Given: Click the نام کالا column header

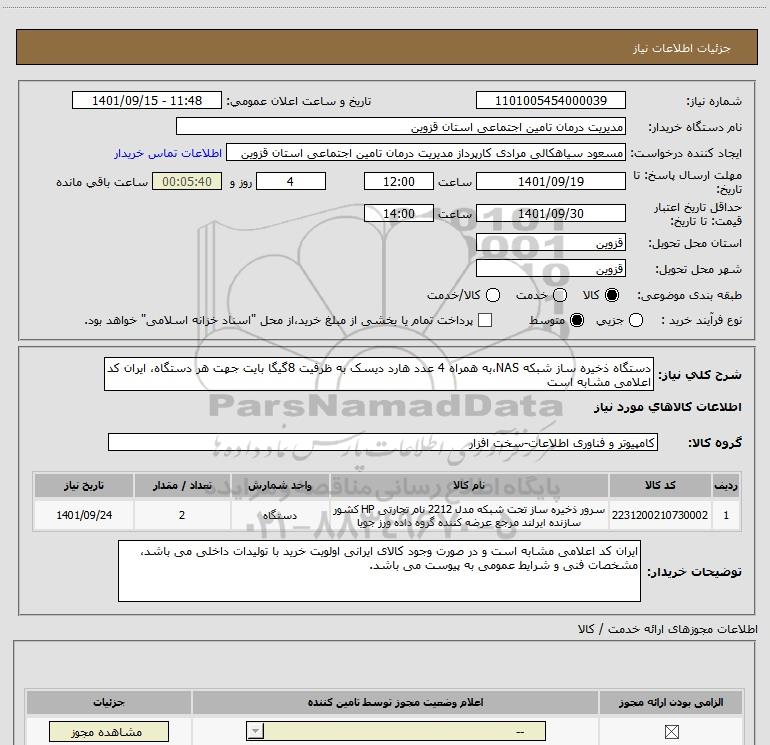Looking at the screenshot, I should pos(469,485).
